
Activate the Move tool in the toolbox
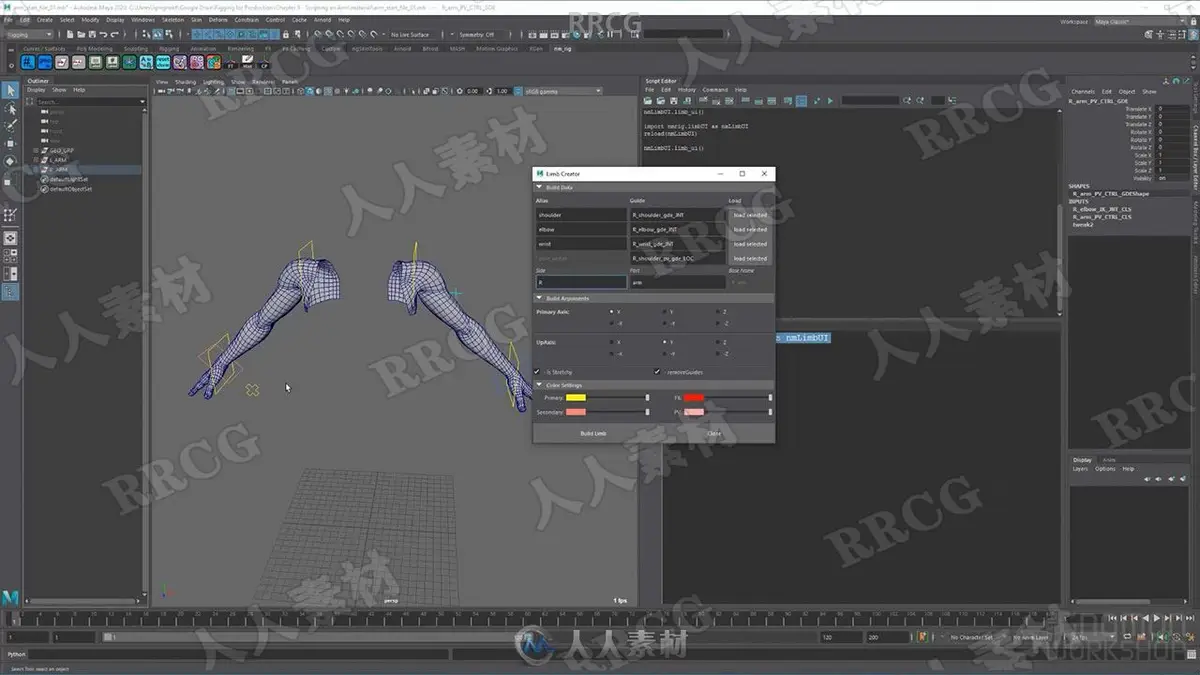tap(10, 143)
